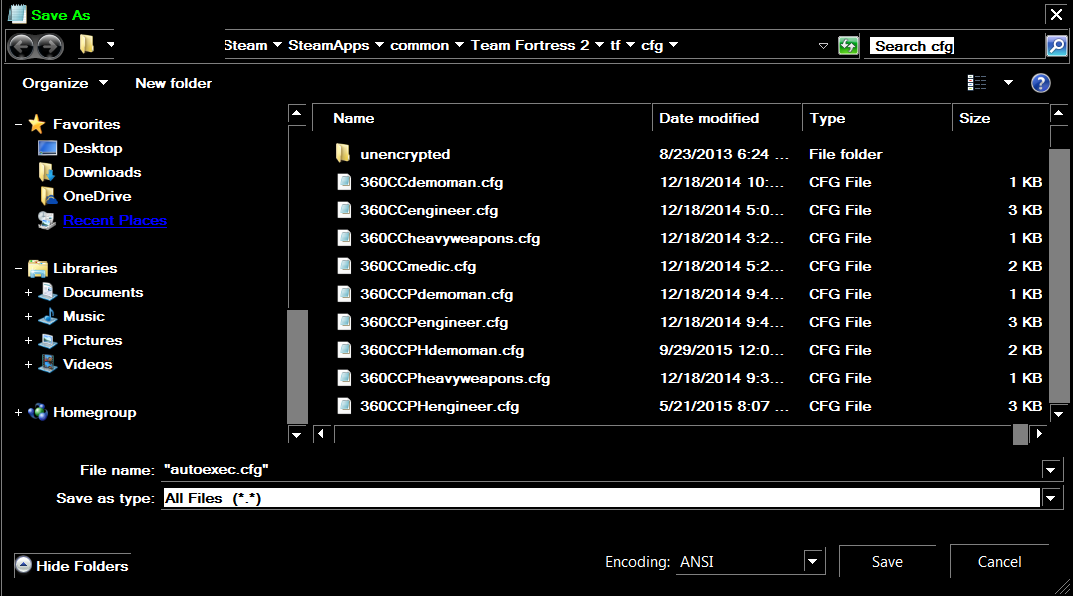
Task: Click the Forward navigation arrow
Action: pyautogui.click(x=50, y=46)
